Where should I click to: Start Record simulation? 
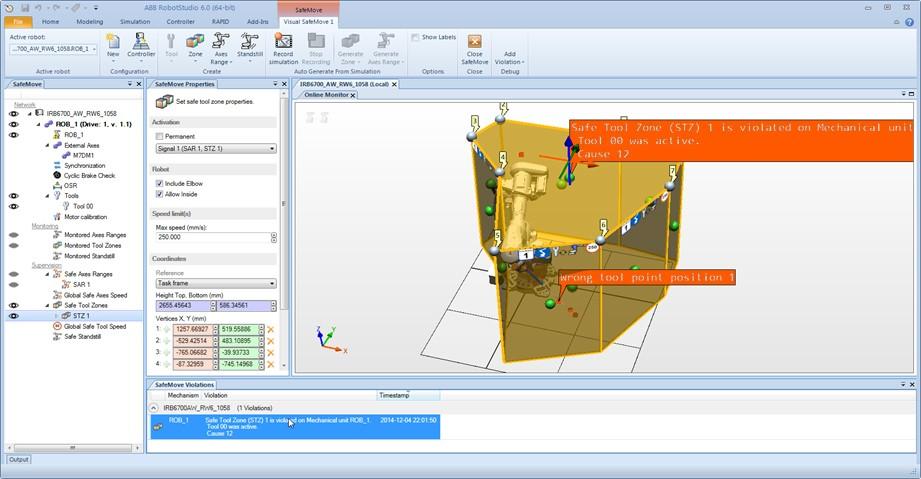pyautogui.click(x=283, y=48)
